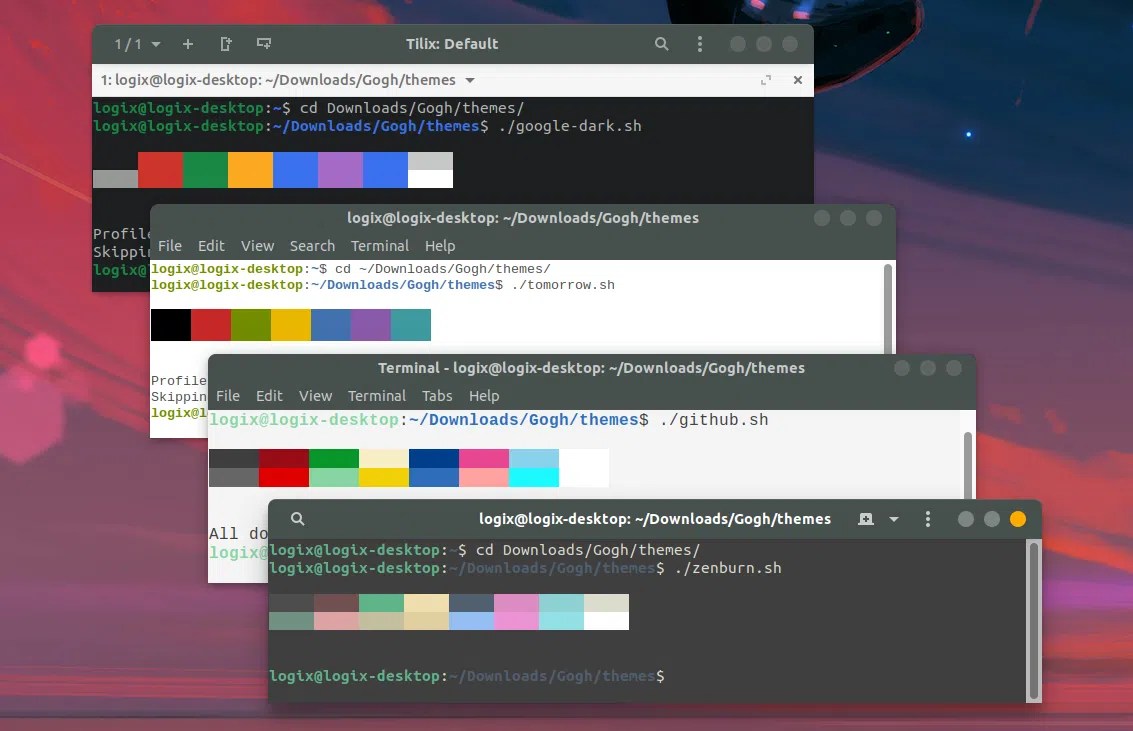Image resolution: width=1133 pixels, height=731 pixels.
Task: Click the search icon in the zenburn terminal header bar
Action: pos(297,519)
